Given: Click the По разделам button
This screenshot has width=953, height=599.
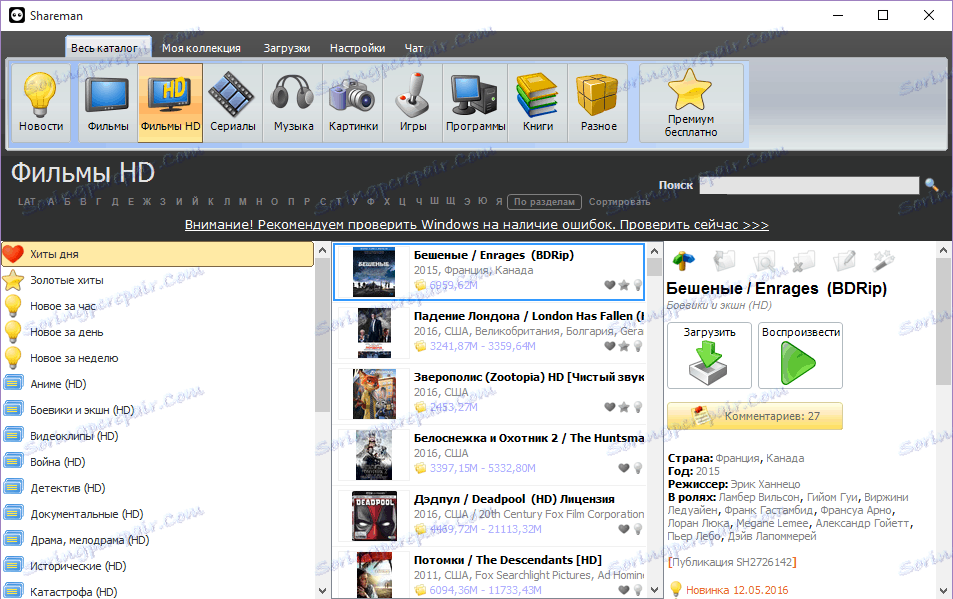Looking at the screenshot, I should [x=544, y=202].
